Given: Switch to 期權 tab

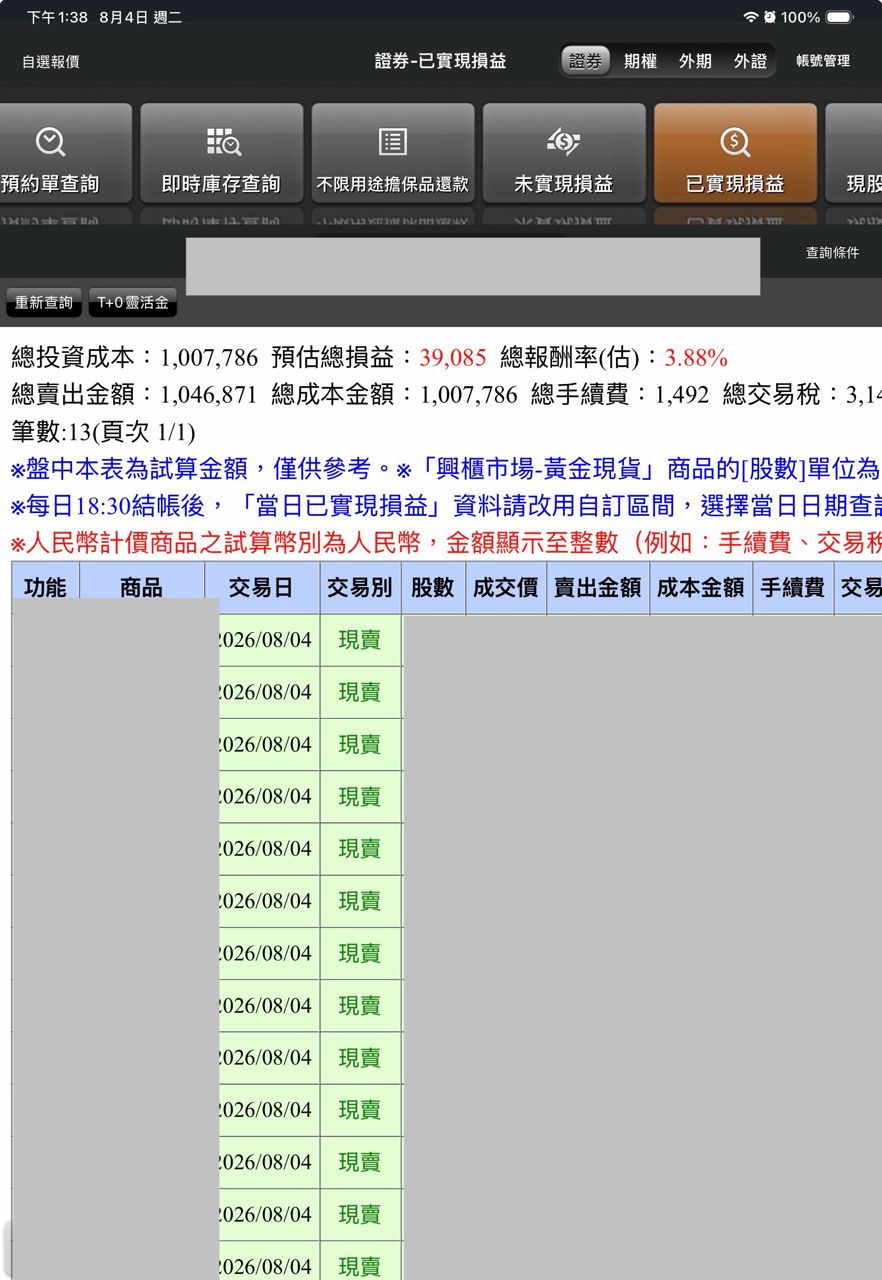Looking at the screenshot, I should (x=640, y=61).
